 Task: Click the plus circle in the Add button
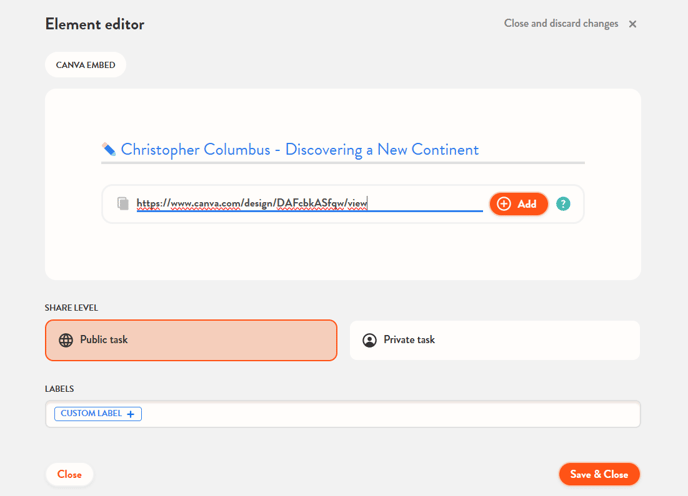pos(504,203)
